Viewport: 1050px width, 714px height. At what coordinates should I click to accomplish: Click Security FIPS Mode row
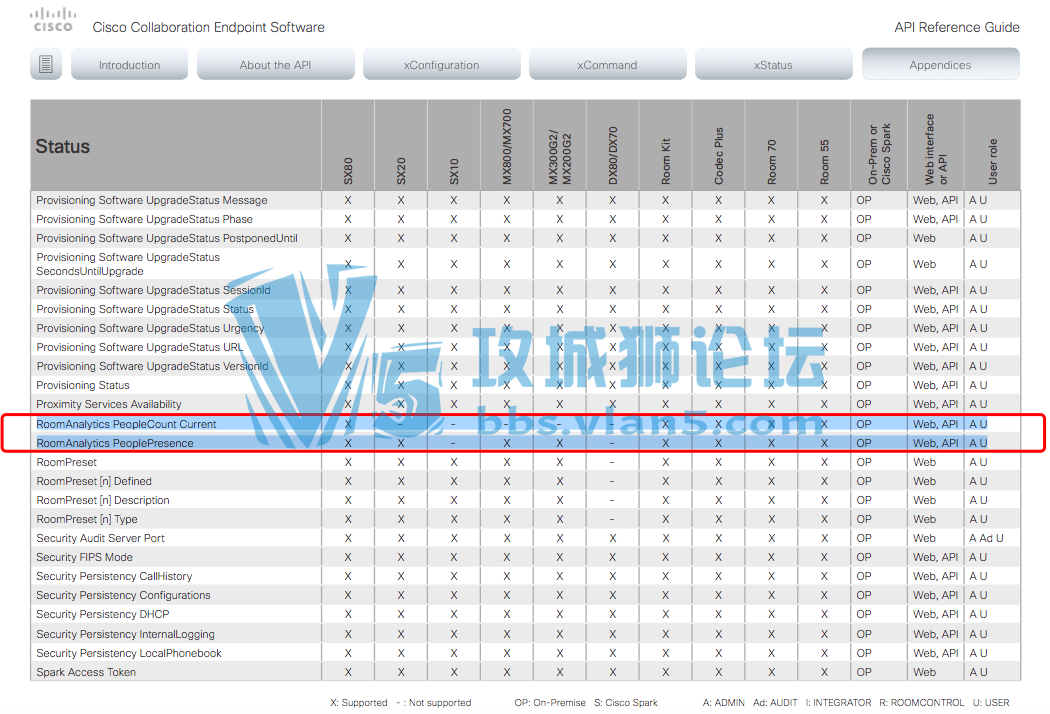[526, 557]
